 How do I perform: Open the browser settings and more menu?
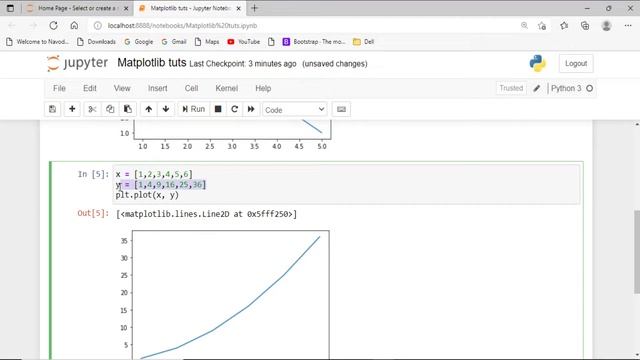(x=628, y=26)
